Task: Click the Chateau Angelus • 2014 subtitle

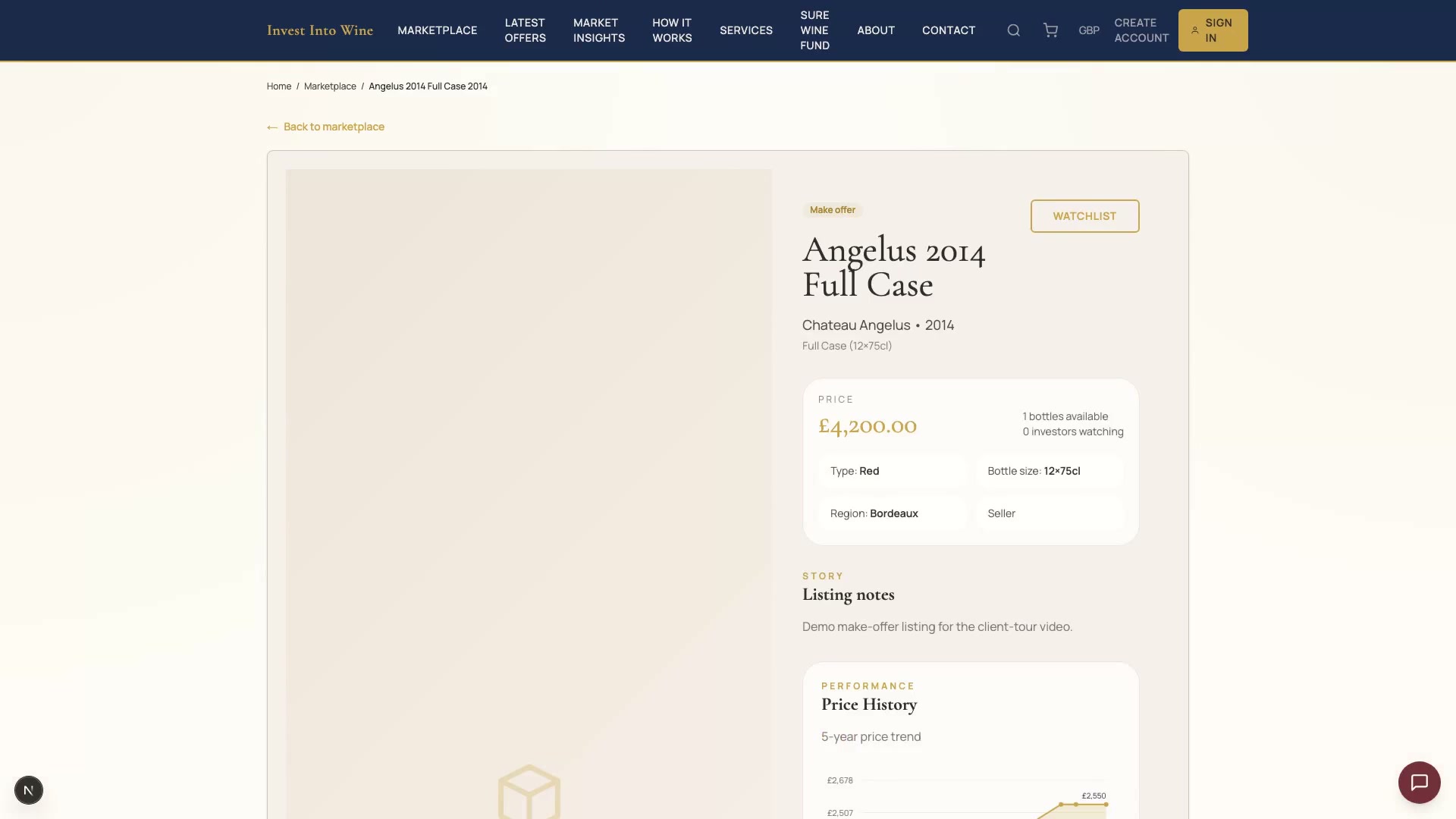Action: pos(878,325)
